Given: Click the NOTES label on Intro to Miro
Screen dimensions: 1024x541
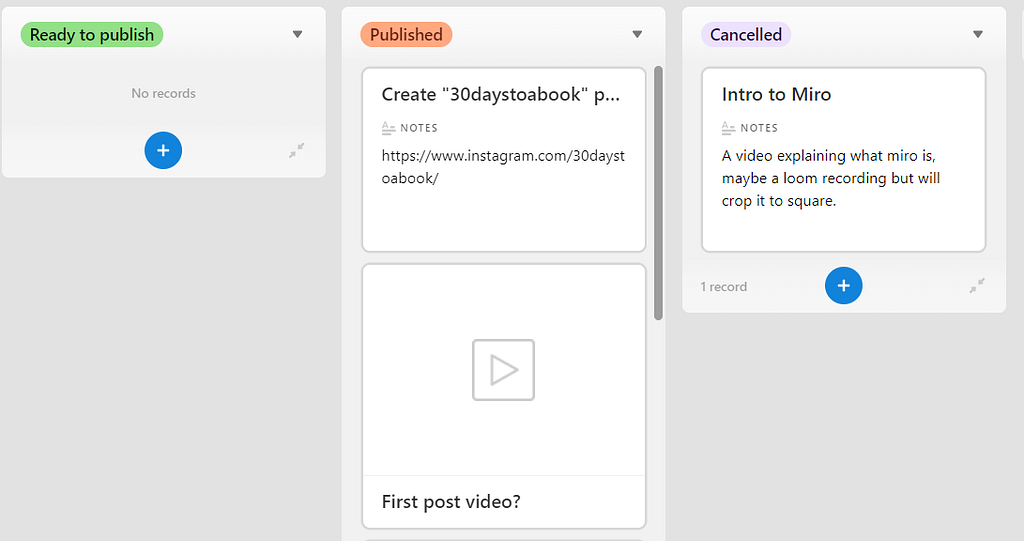Looking at the screenshot, I should click(x=759, y=128).
